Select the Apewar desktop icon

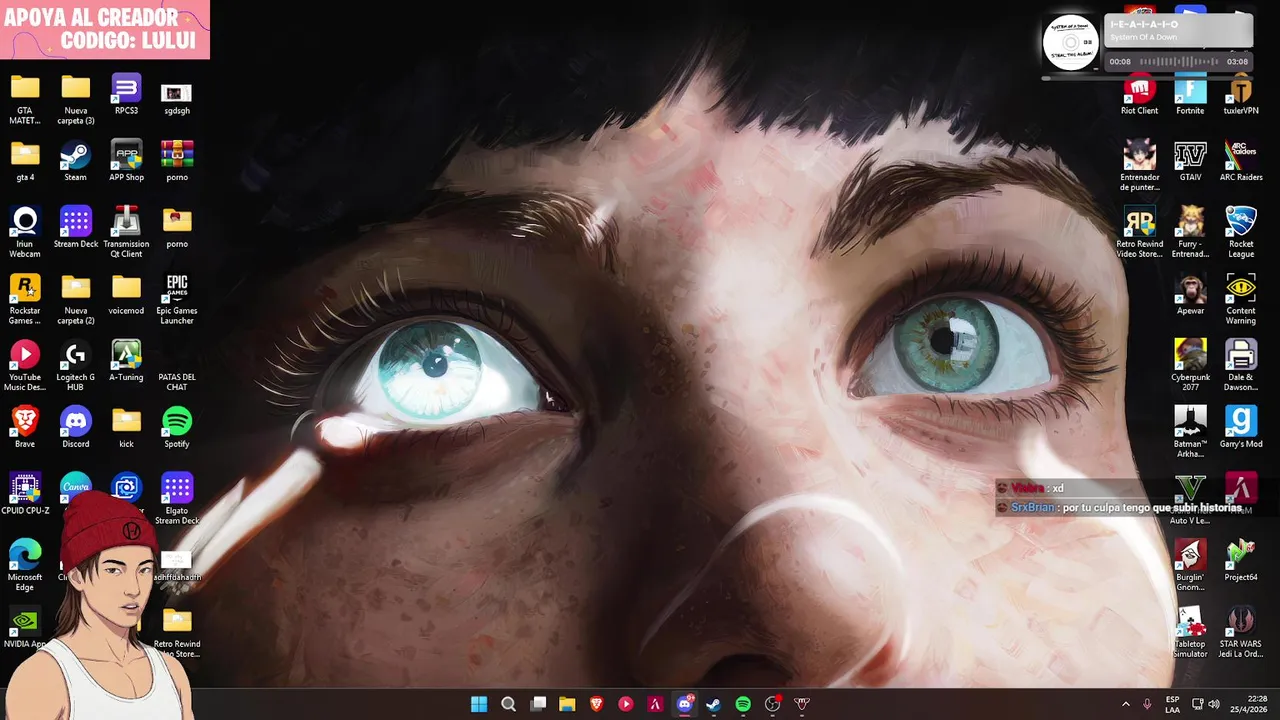pyautogui.click(x=1190, y=295)
